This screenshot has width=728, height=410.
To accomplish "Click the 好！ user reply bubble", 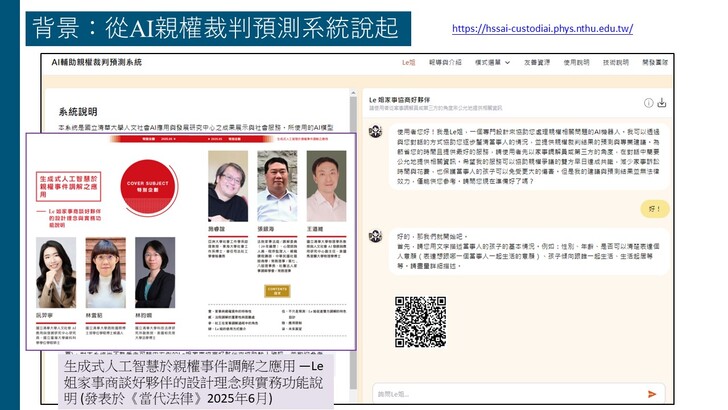I will point(653,208).
